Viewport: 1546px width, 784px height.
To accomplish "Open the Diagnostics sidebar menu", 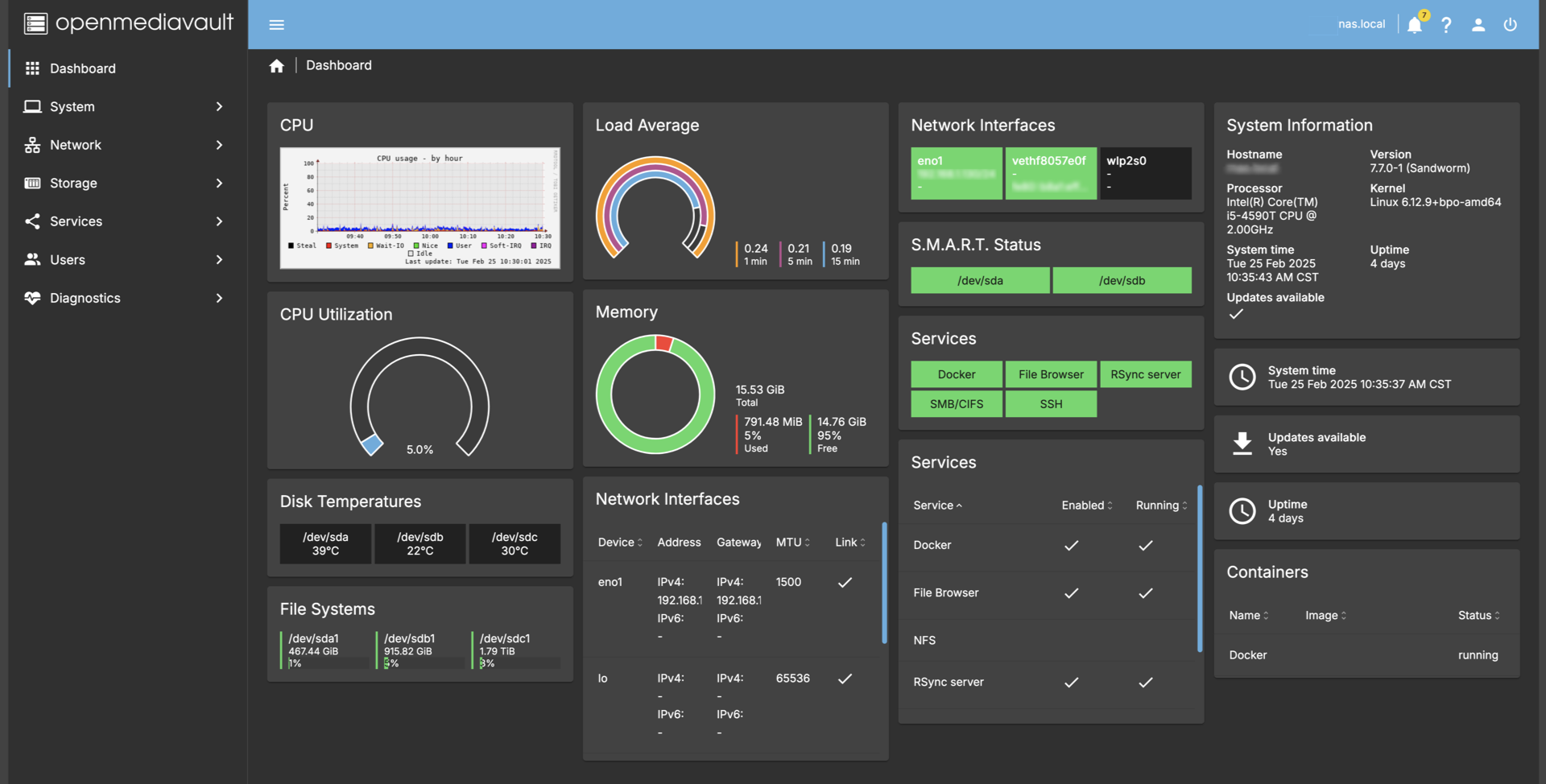I will (x=128, y=298).
